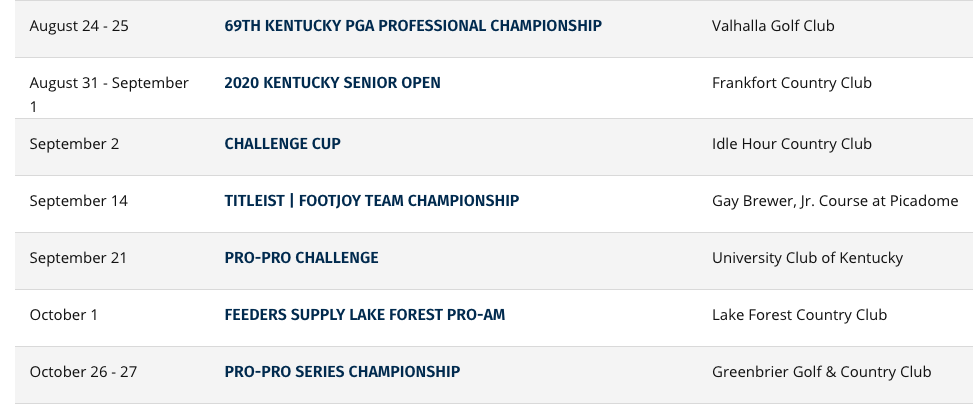Screen dimensions: 973x406
Task: Click Gay Brewer, Jr. Course at Picadome
Action: [x=835, y=201]
